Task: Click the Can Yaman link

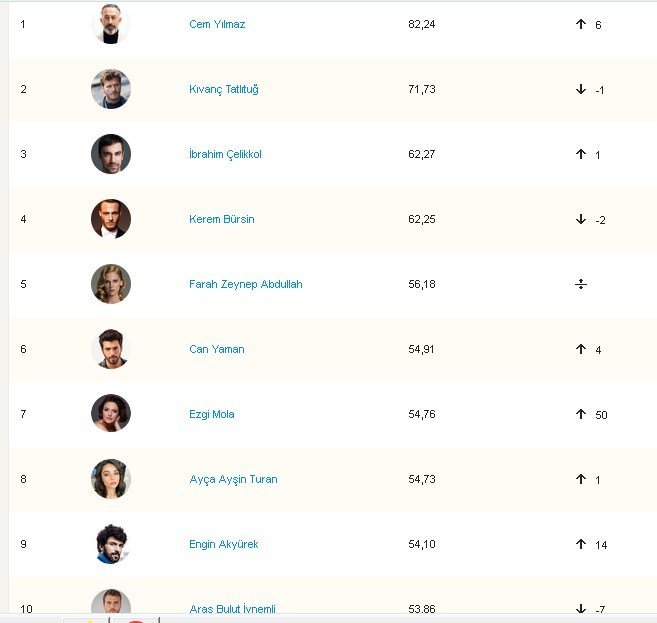Action: pos(216,349)
